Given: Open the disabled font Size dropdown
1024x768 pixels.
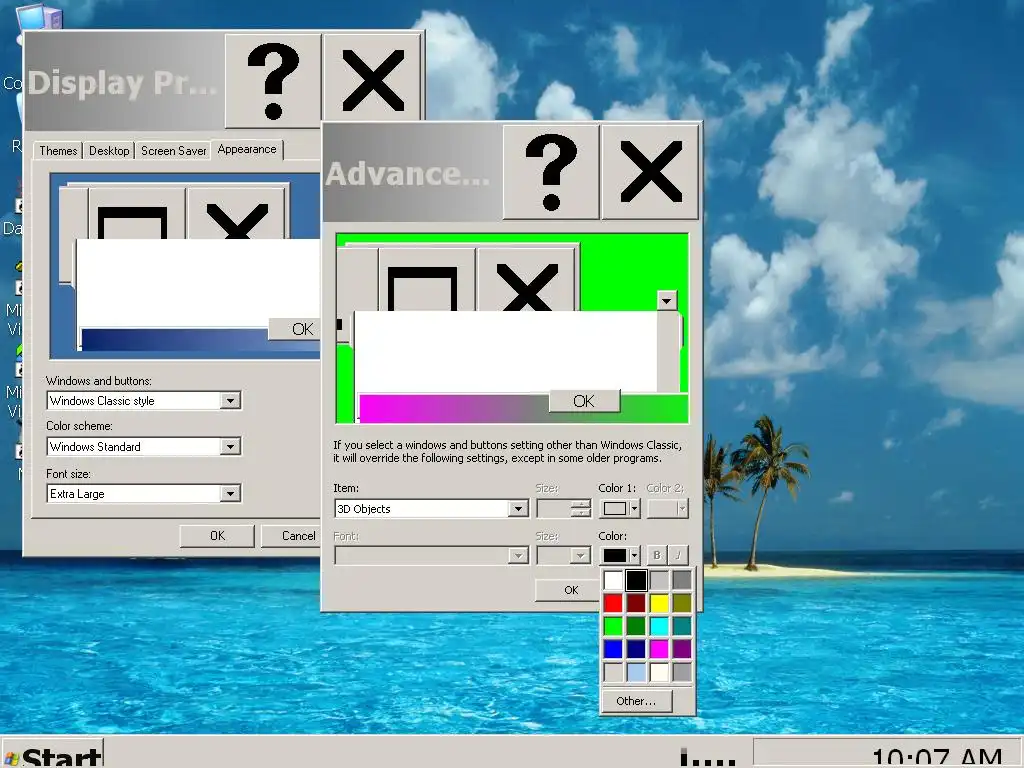Looking at the screenshot, I should (x=580, y=556).
